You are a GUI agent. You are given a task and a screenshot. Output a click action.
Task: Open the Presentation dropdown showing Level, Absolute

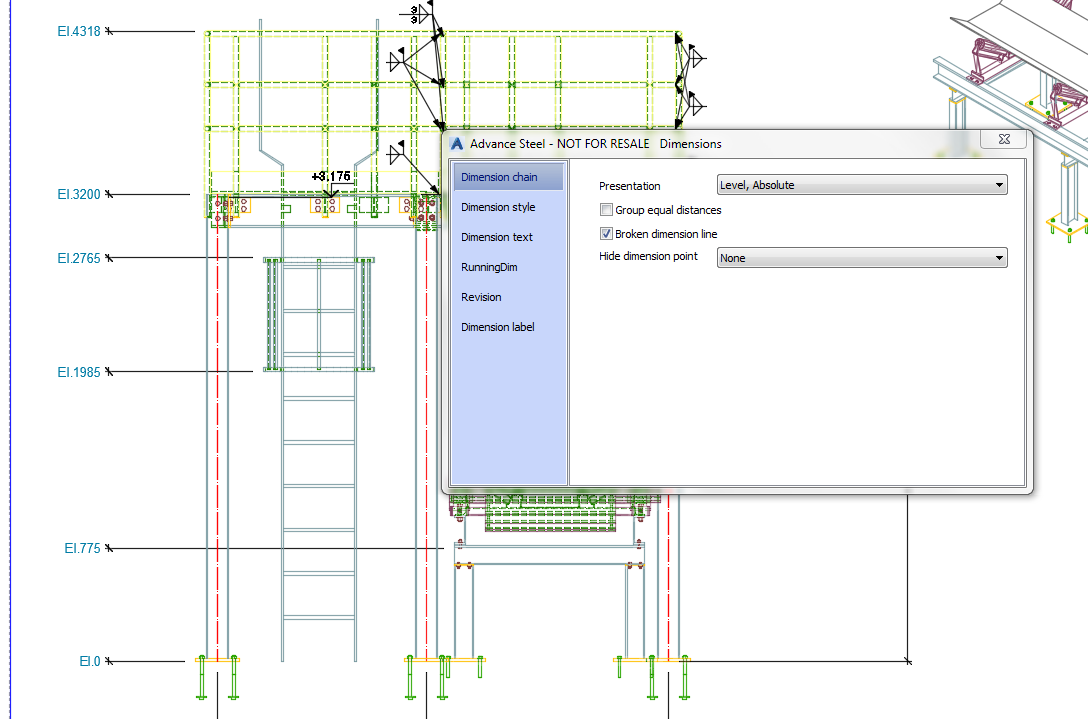point(860,185)
